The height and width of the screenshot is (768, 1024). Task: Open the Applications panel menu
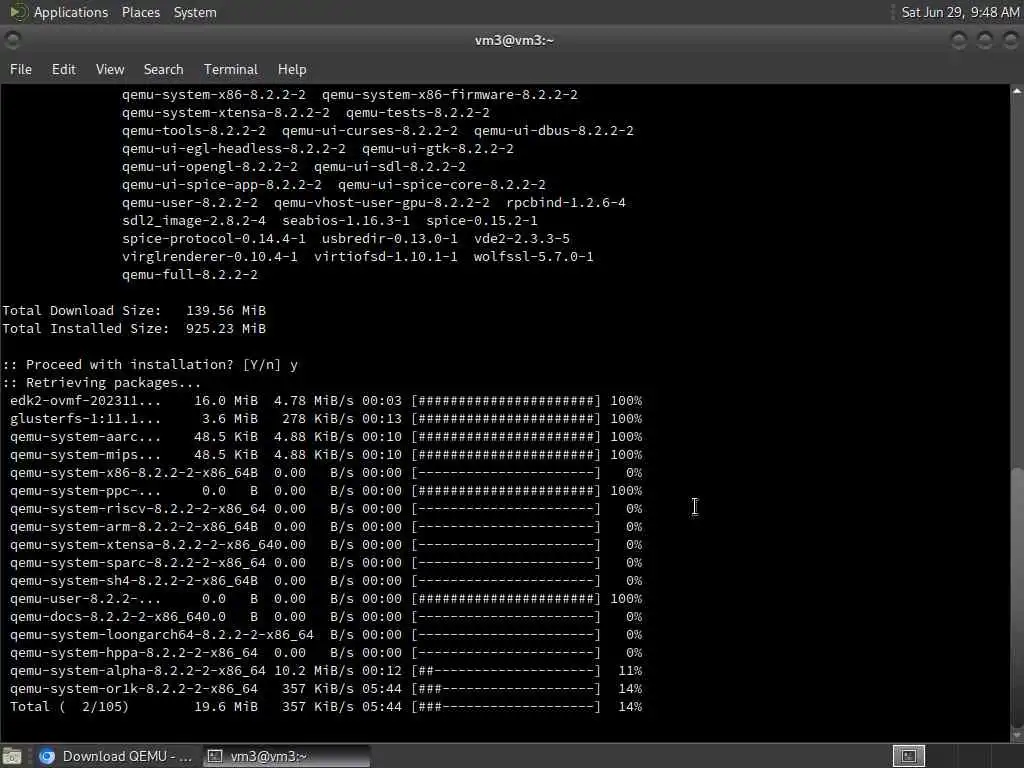[x=71, y=12]
